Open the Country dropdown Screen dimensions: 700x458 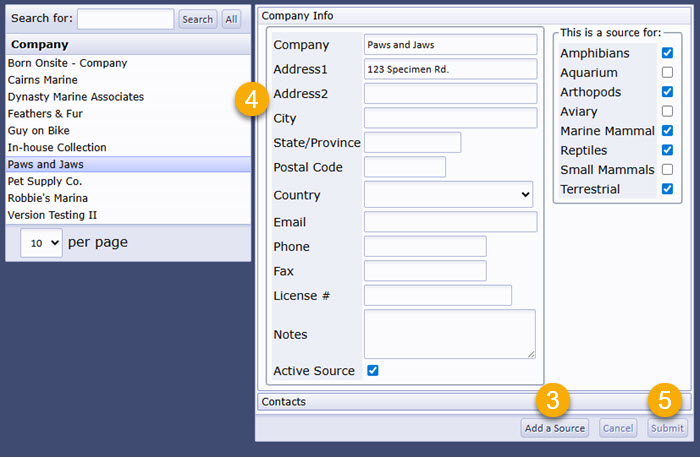click(x=448, y=195)
